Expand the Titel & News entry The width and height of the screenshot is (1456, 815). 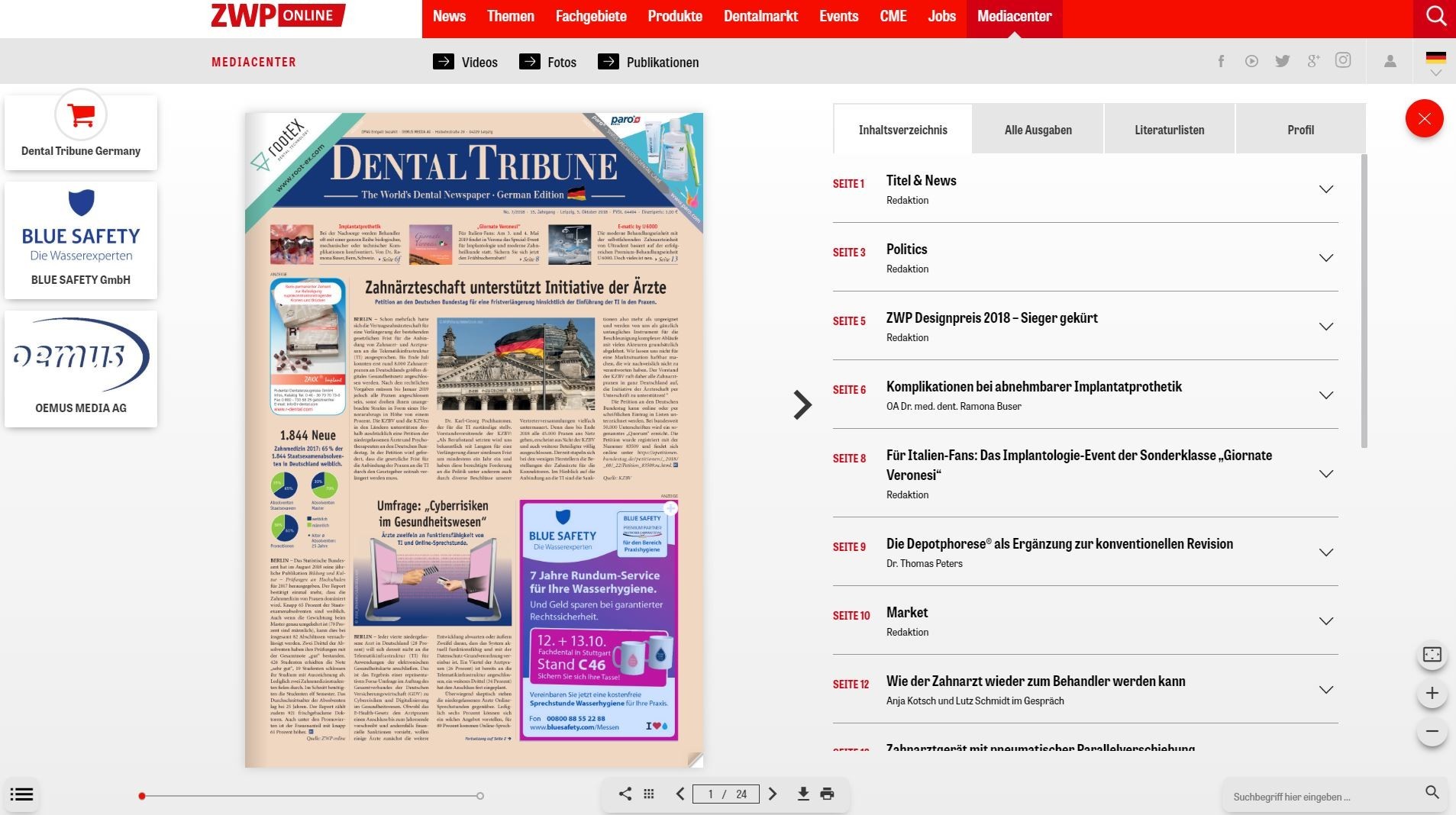click(1326, 189)
